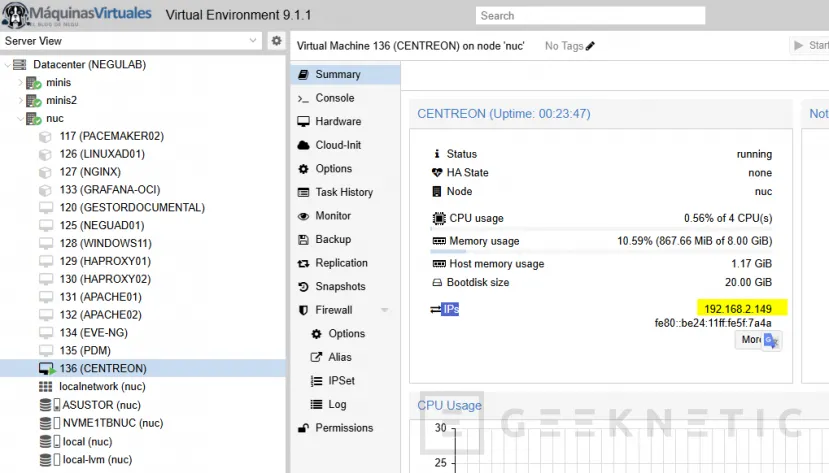
Task: Click the Datacenter server icon in the tree
Action: 20,64
